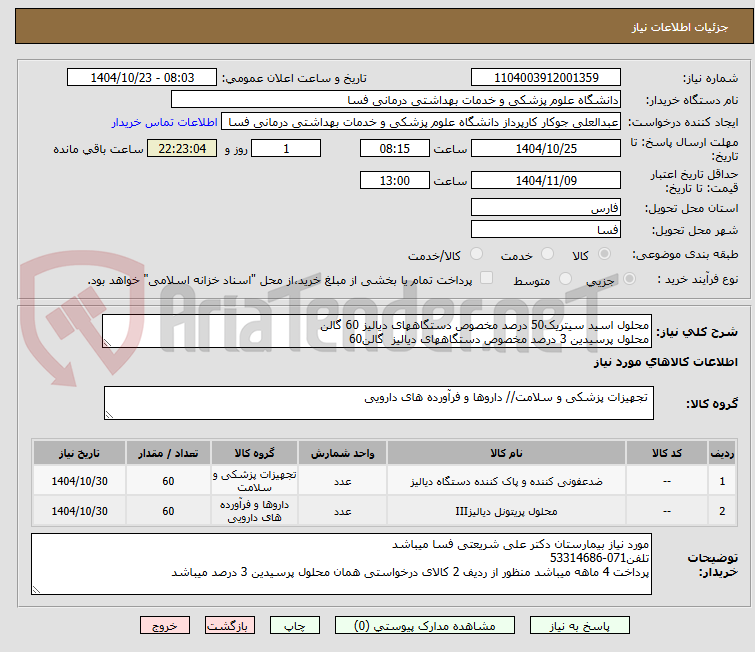The height and width of the screenshot is (652, 755).
Task: Click row number 1 in ردیف column
Action: [722, 481]
